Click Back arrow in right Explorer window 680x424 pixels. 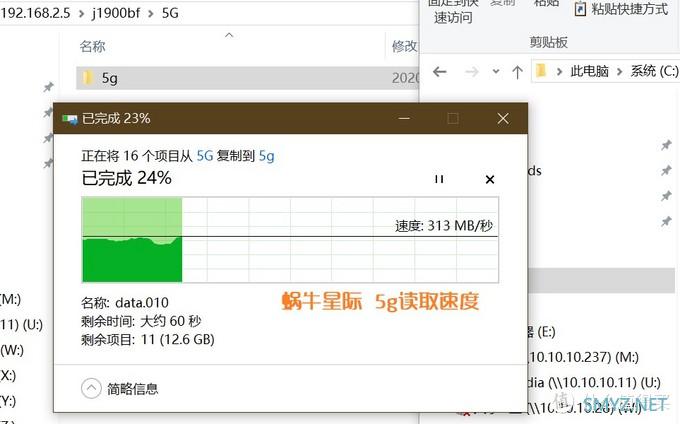[x=440, y=72]
